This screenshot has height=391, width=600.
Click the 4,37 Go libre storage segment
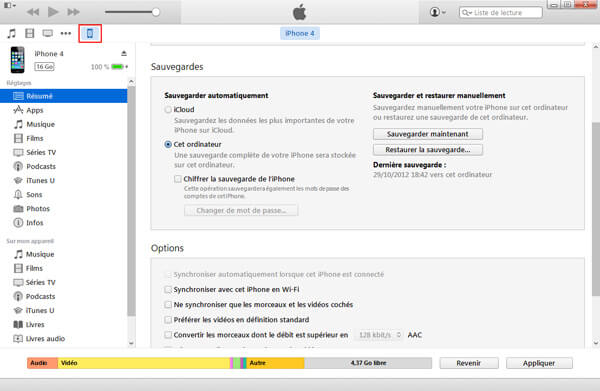pos(368,363)
